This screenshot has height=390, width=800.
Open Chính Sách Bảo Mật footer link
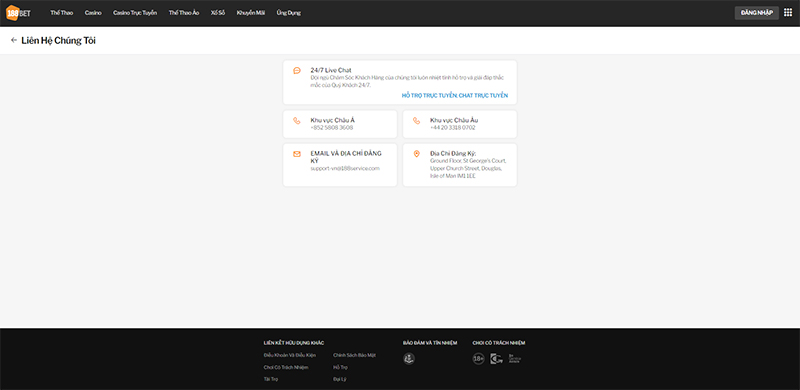point(355,355)
